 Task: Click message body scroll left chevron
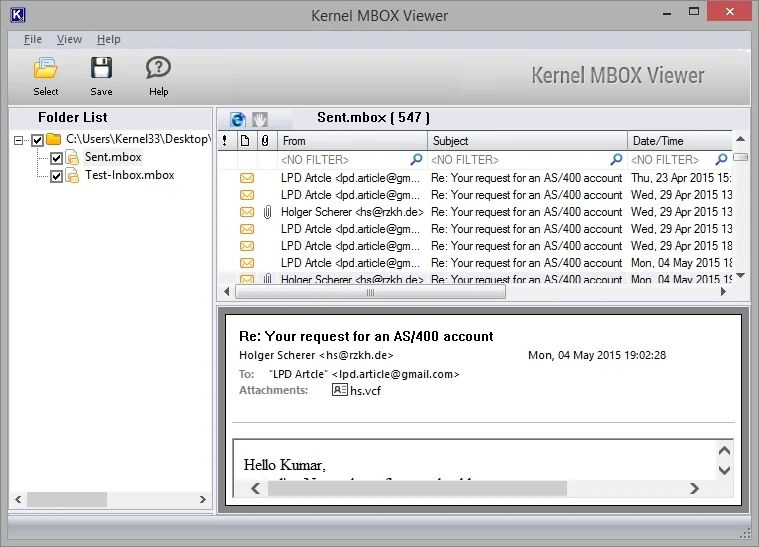[x=256, y=488]
